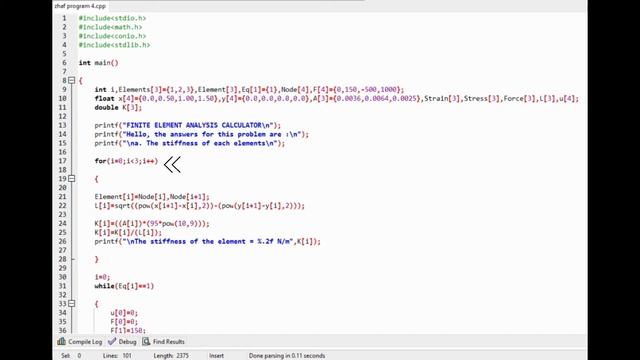
Task: Click the Sel: 0 status bar entry
Action: pyautogui.click(x=71, y=356)
